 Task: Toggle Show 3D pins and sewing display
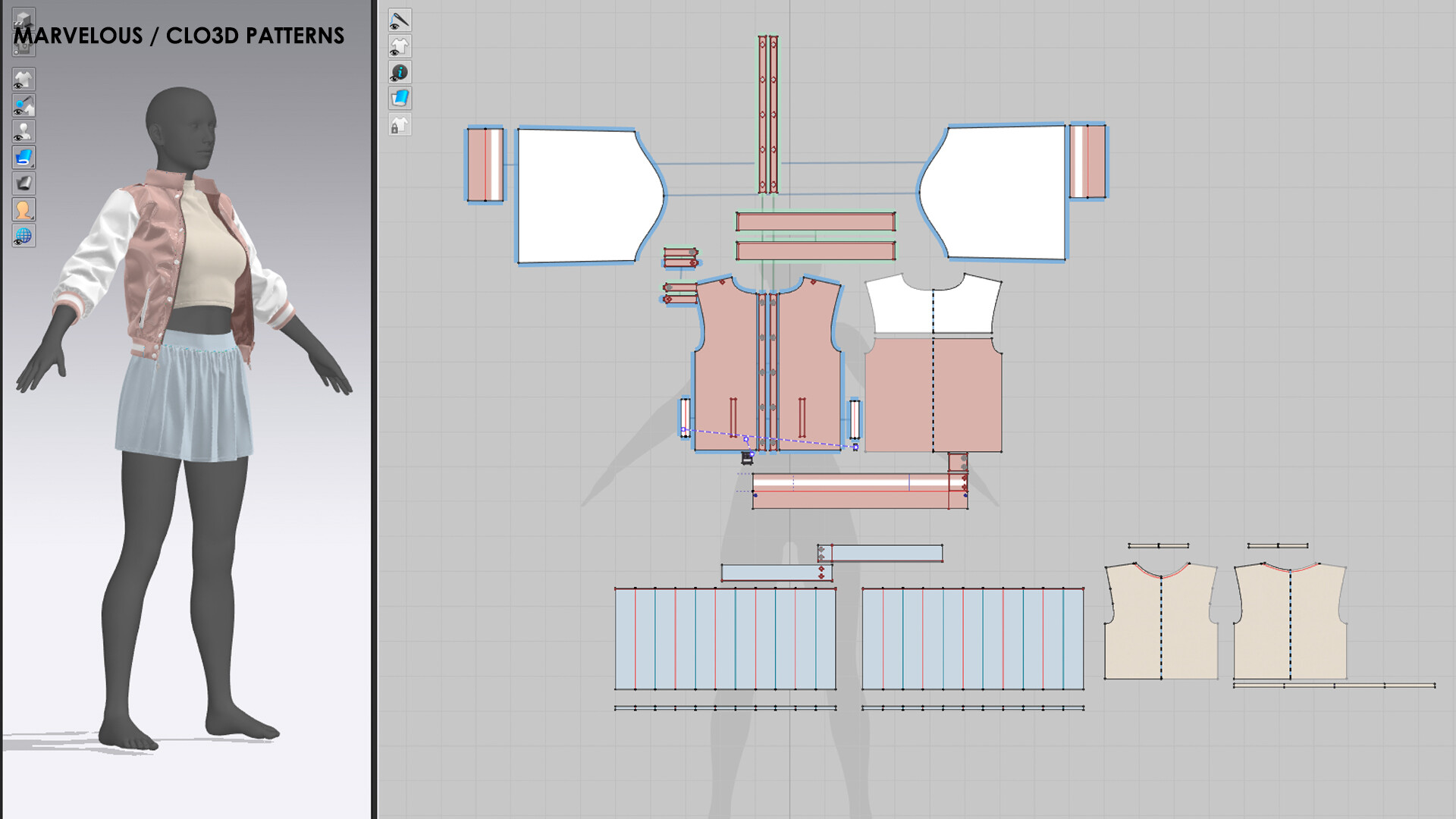[24, 105]
